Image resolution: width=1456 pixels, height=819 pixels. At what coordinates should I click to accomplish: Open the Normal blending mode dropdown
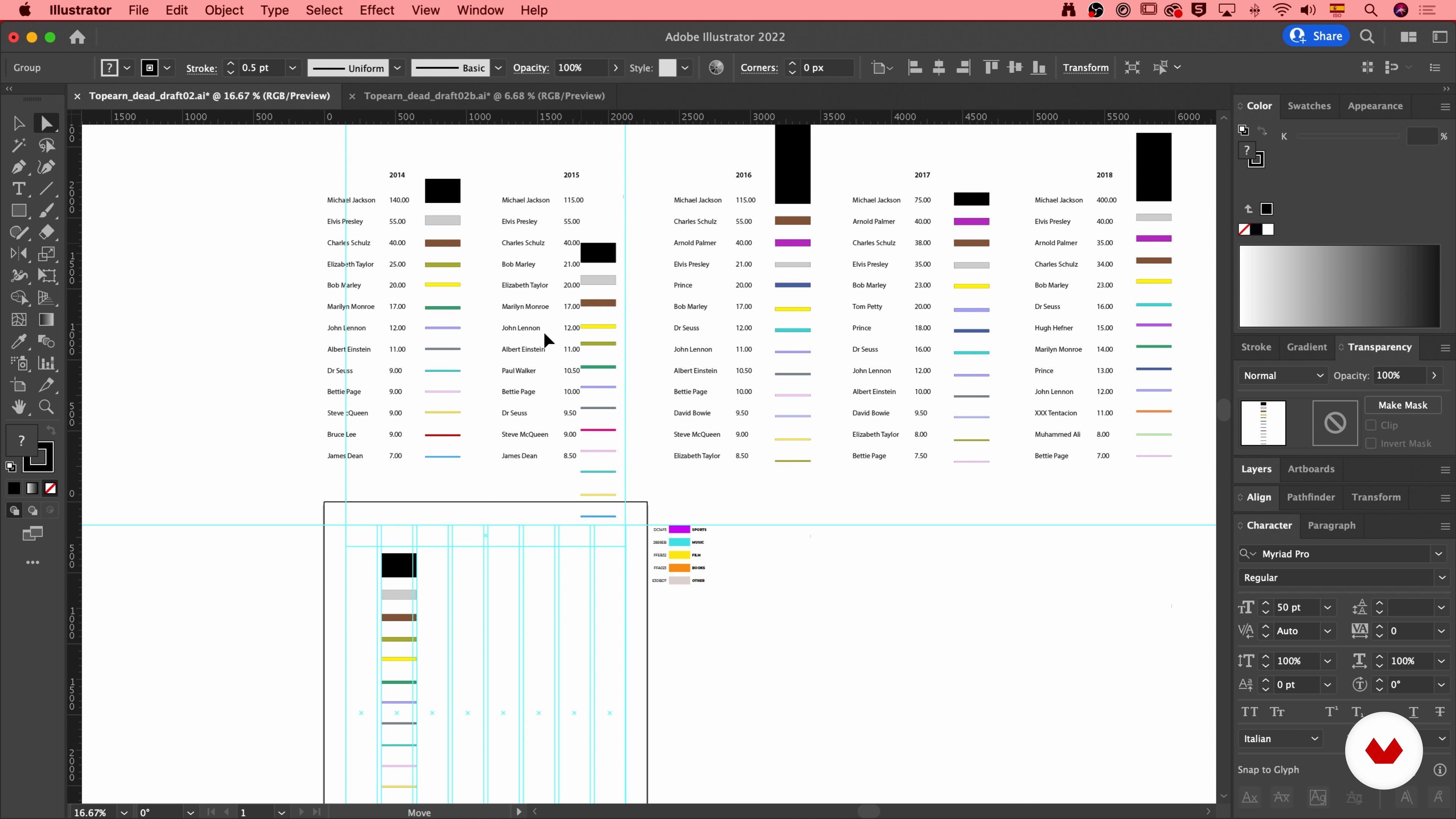point(1283,376)
